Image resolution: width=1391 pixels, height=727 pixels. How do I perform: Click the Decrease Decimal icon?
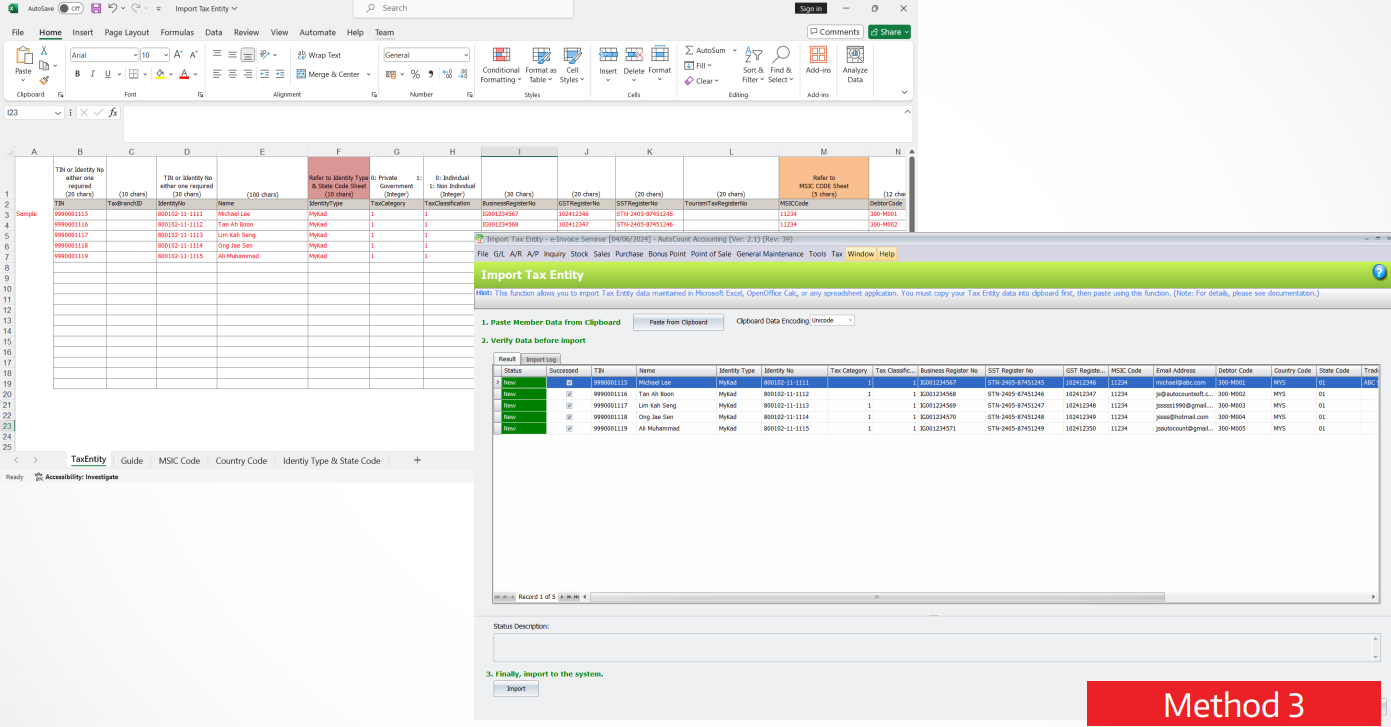point(462,74)
